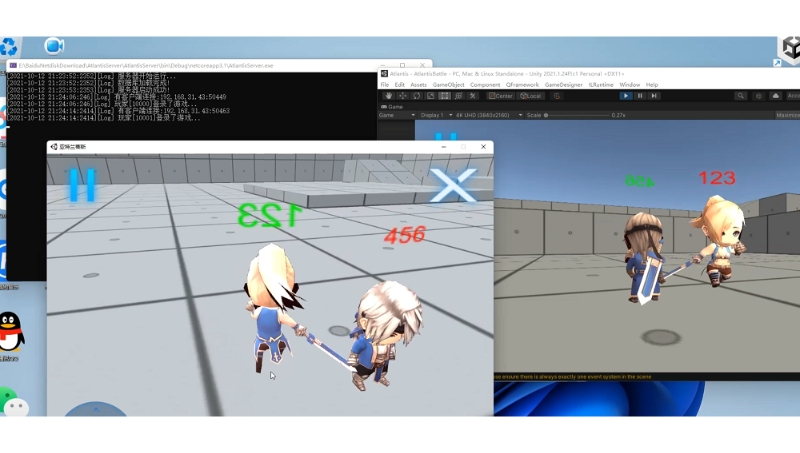The image size is (800, 453).
Task: Open the File menu in Unity
Action: click(x=385, y=85)
